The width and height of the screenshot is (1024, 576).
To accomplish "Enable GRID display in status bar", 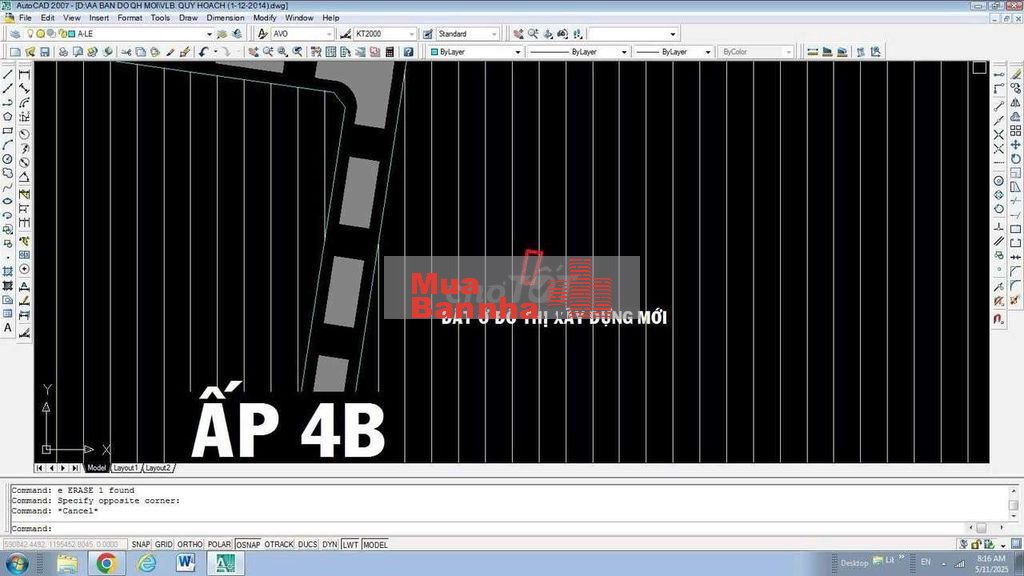I will click(164, 544).
